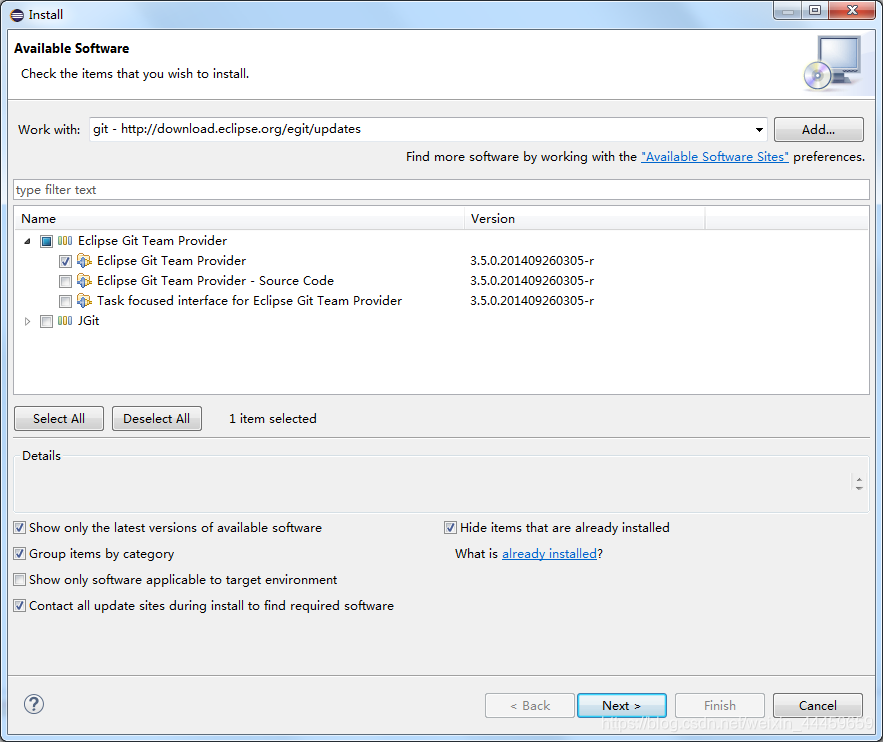Click the Add... button
Image resolution: width=883 pixels, height=742 pixels.
click(818, 129)
